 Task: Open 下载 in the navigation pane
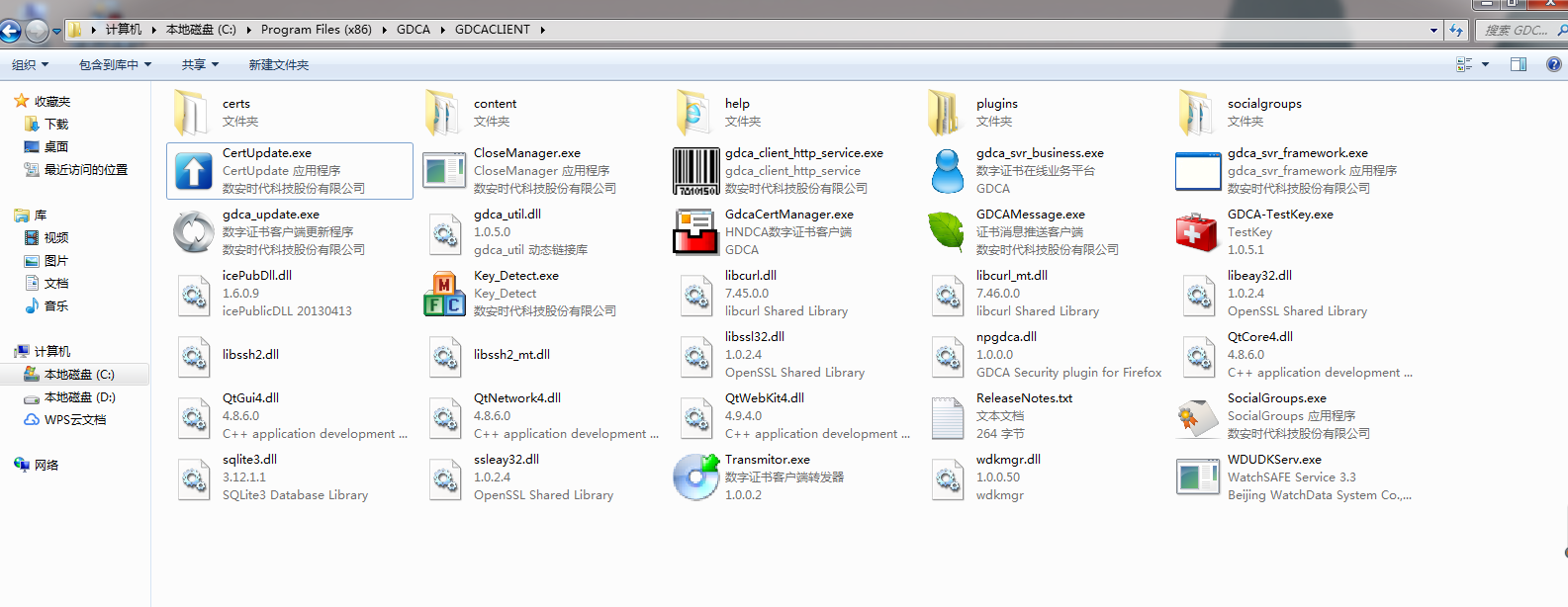[56, 124]
